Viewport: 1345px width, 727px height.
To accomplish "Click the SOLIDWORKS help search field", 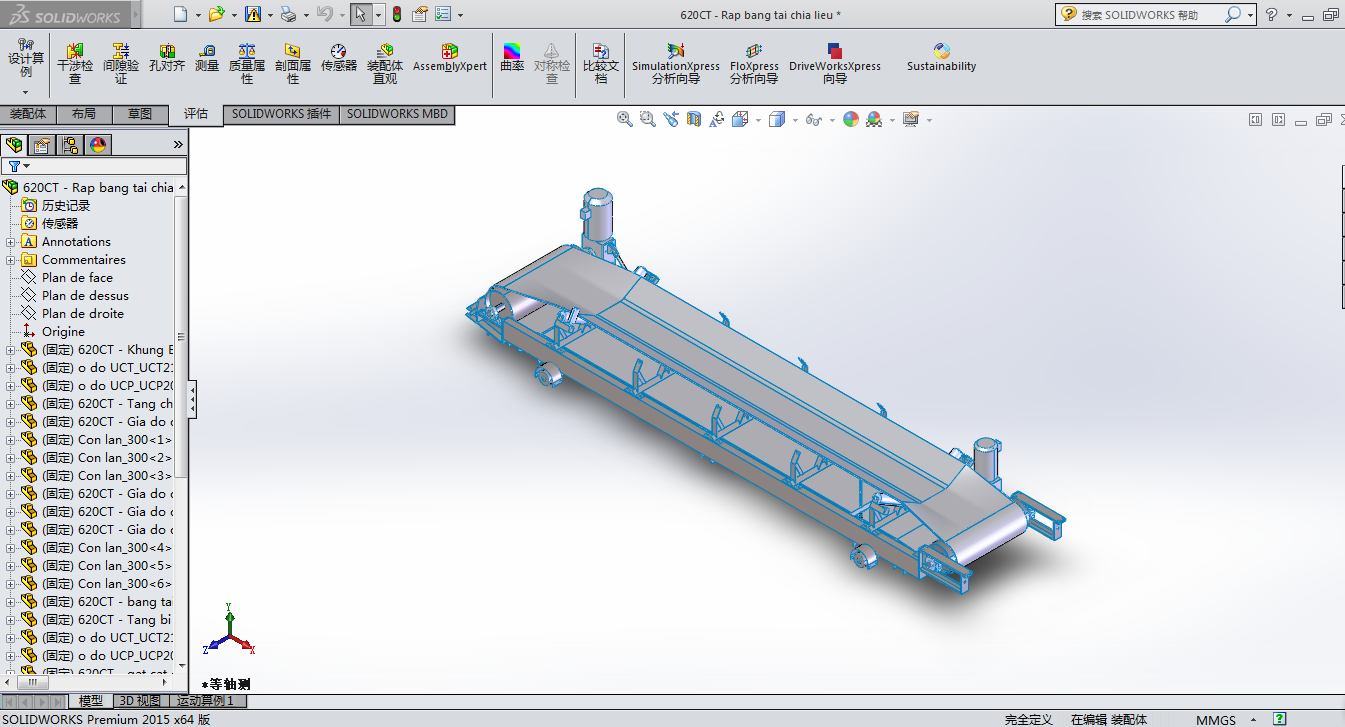I will coord(1150,15).
